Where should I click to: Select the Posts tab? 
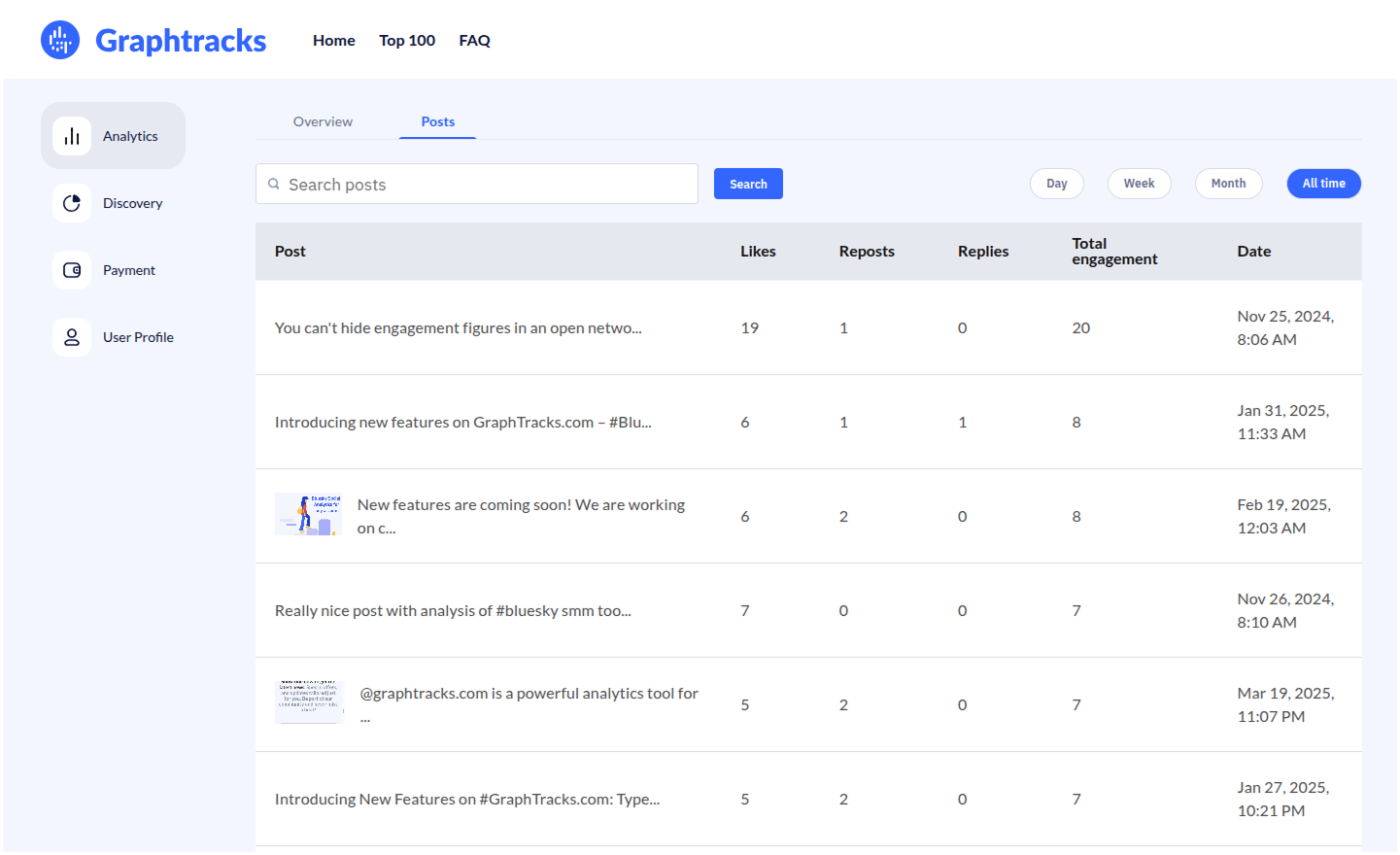click(x=438, y=121)
